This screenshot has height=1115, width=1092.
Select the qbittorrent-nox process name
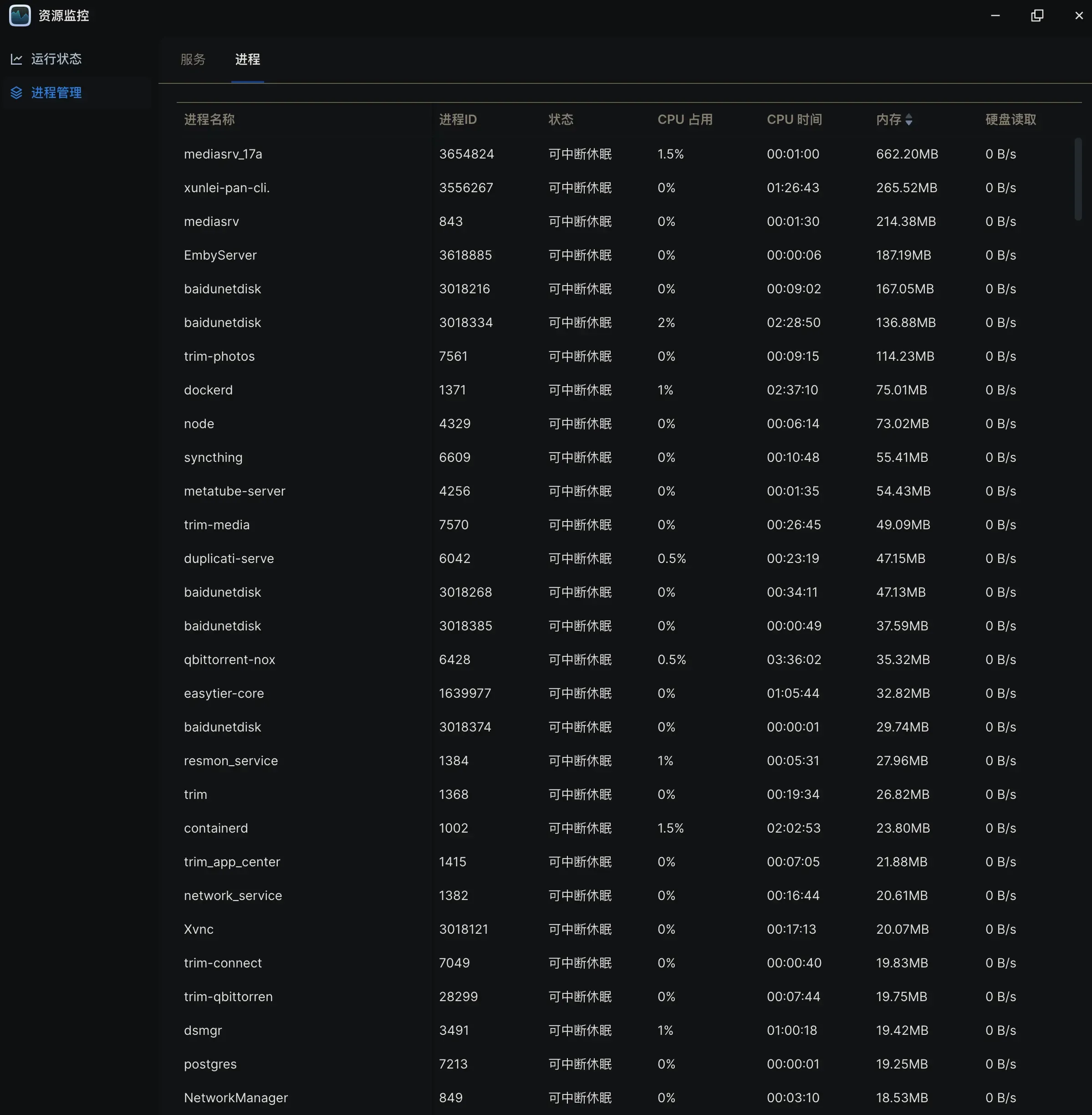230,660
